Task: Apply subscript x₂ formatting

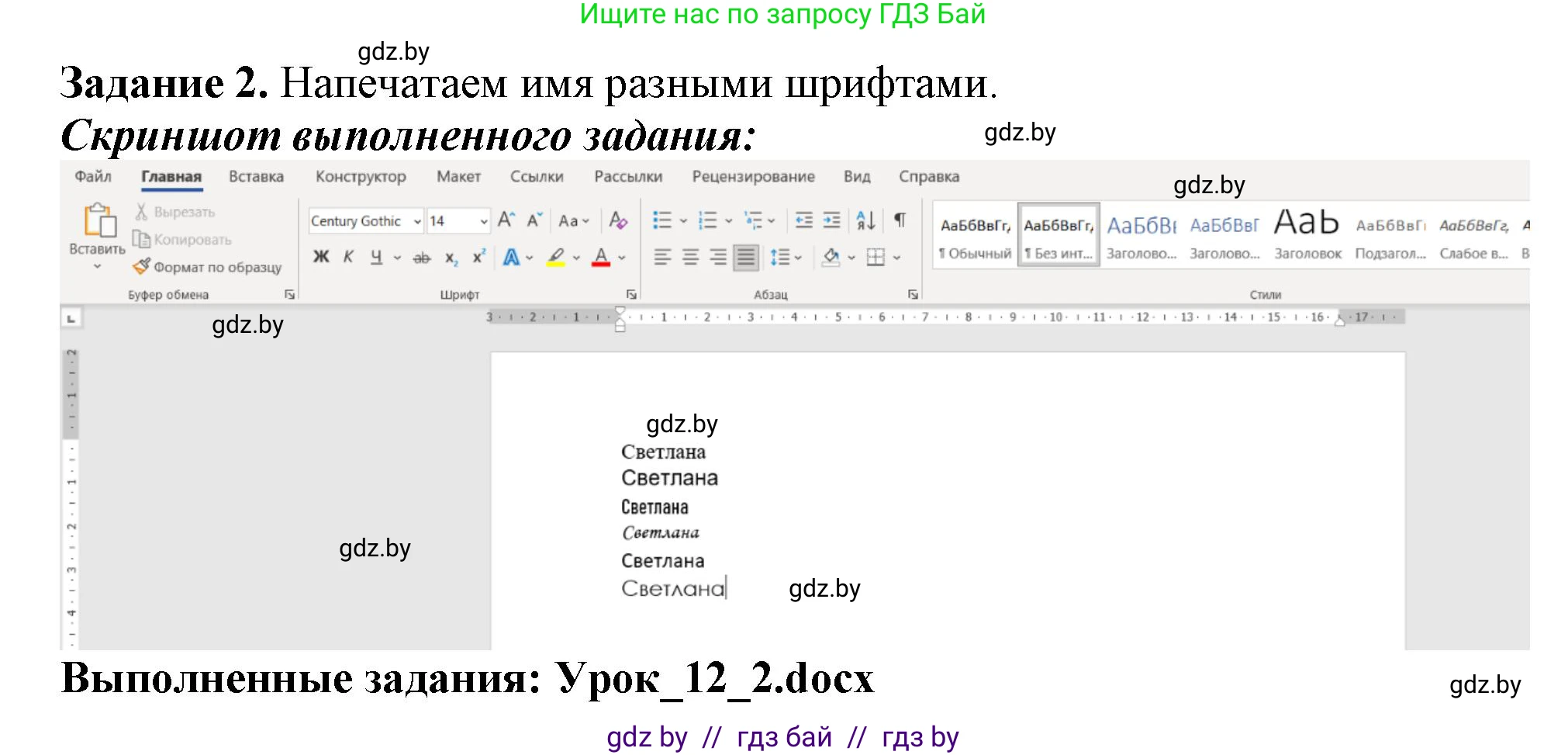Action: [451, 258]
